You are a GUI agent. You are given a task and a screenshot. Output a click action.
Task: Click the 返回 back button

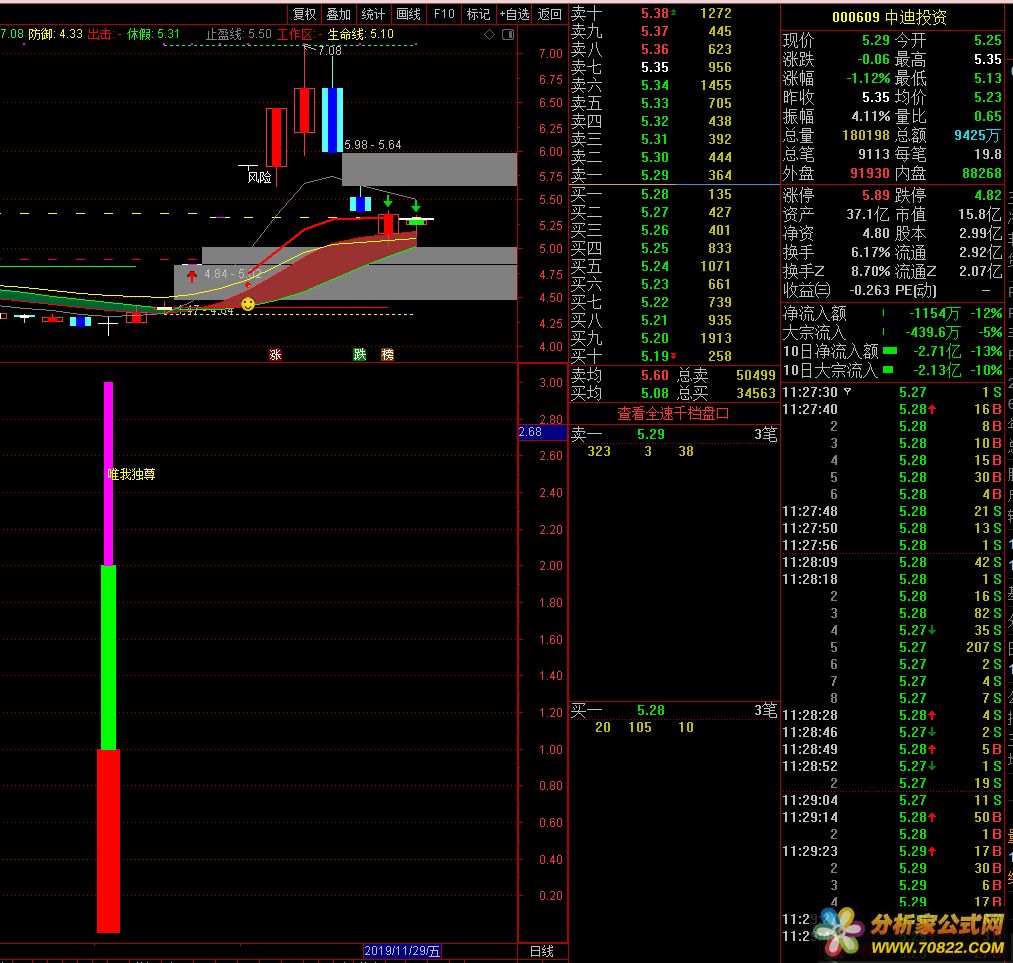(550, 14)
